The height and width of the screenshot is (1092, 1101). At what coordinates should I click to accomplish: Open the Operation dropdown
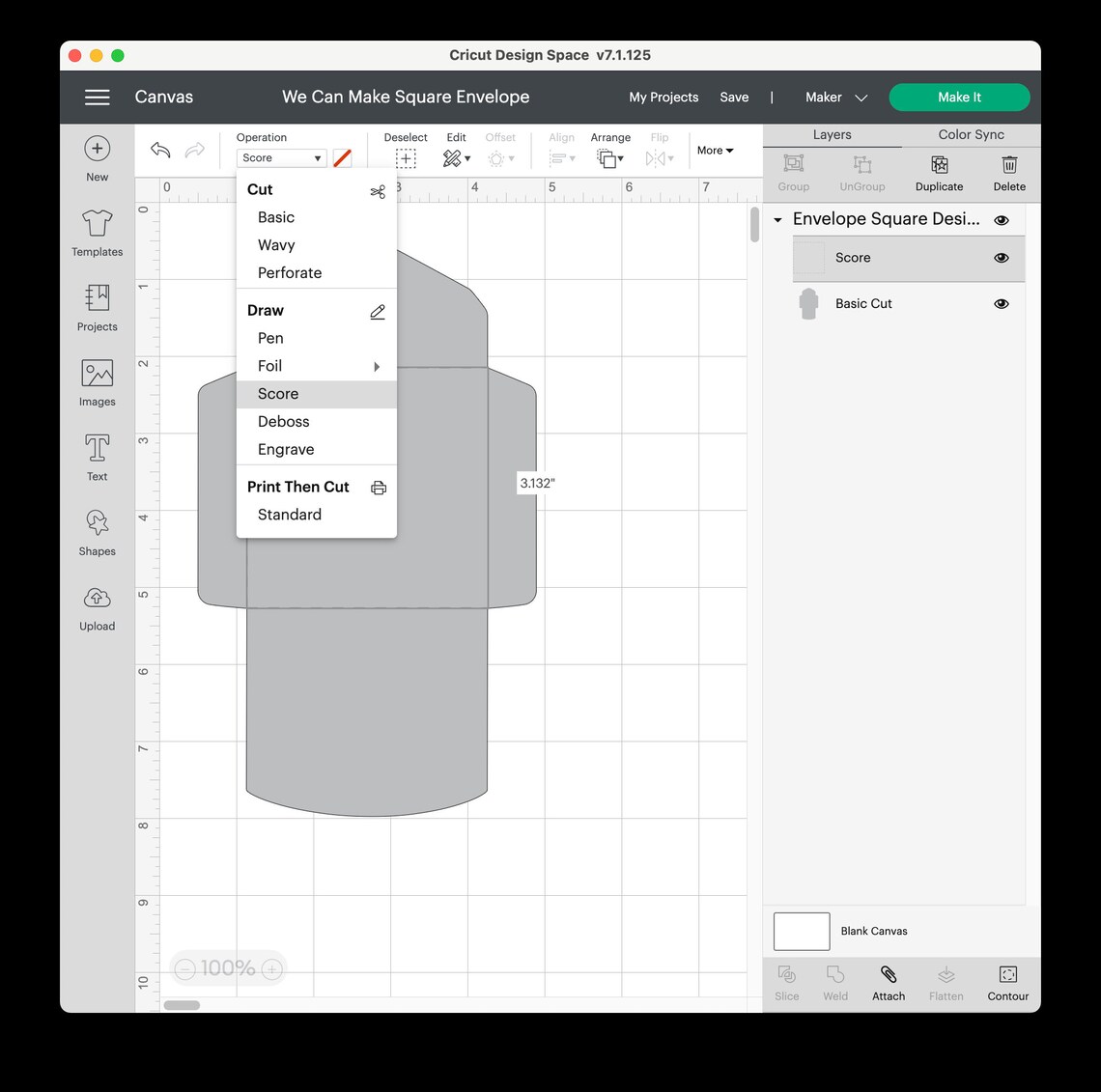coord(281,157)
